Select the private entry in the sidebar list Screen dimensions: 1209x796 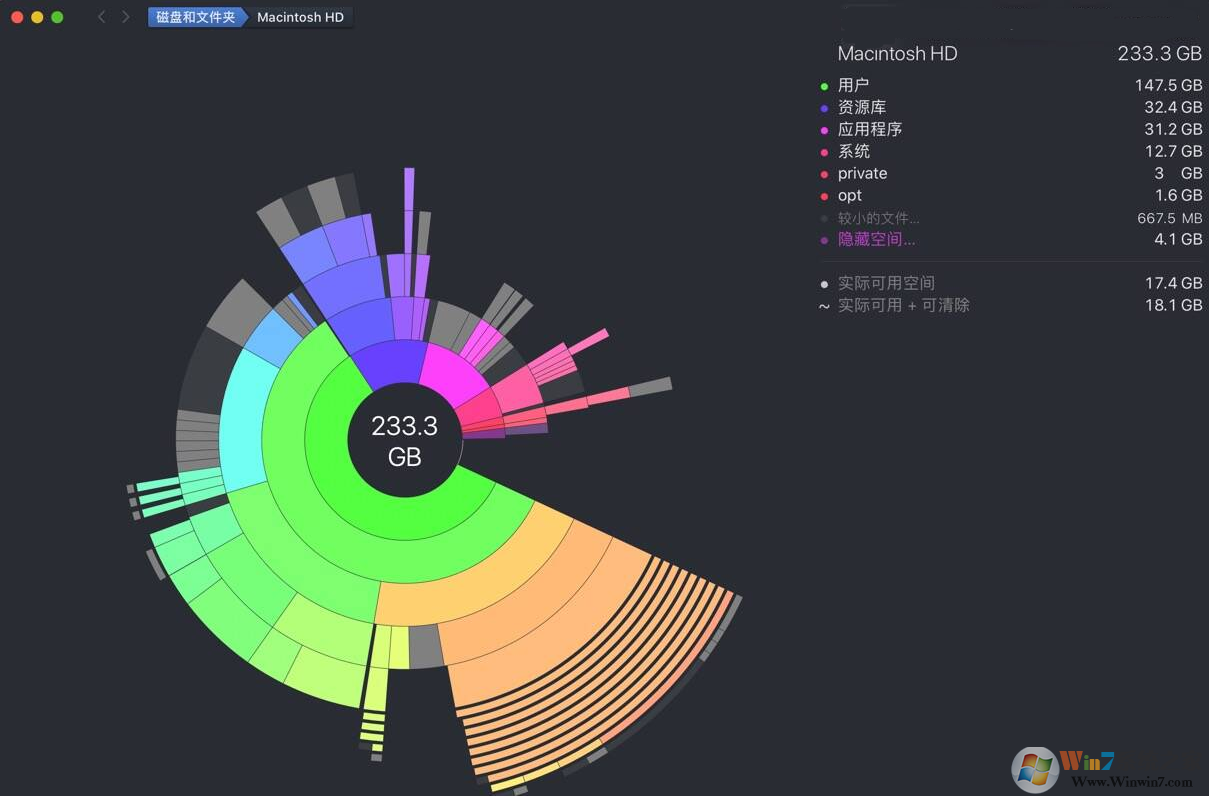pos(861,173)
